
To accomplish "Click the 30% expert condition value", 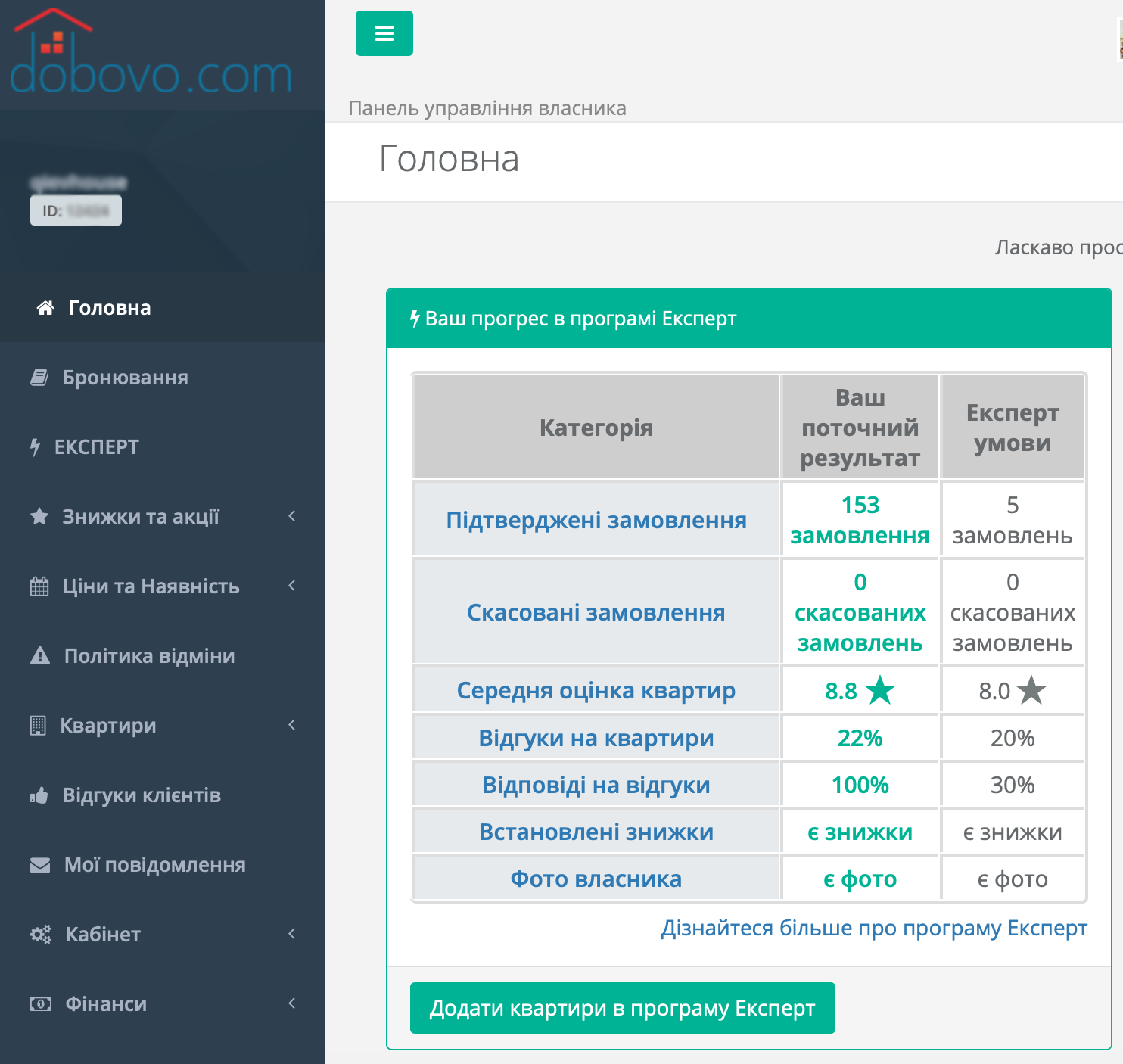I will [x=1013, y=786].
